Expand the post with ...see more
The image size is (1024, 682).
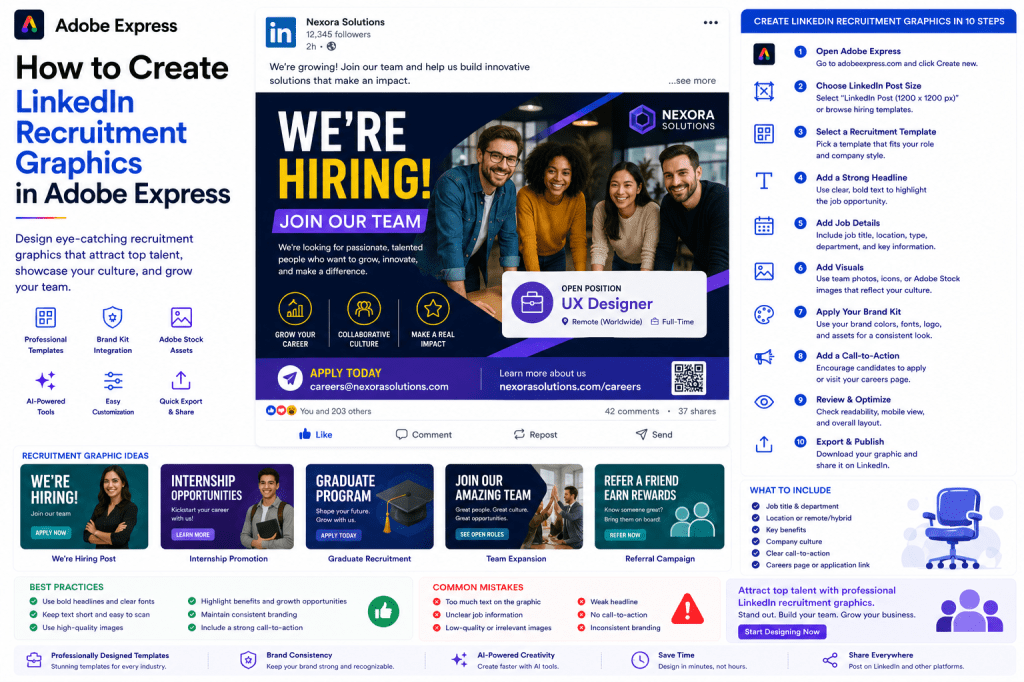[692, 81]
